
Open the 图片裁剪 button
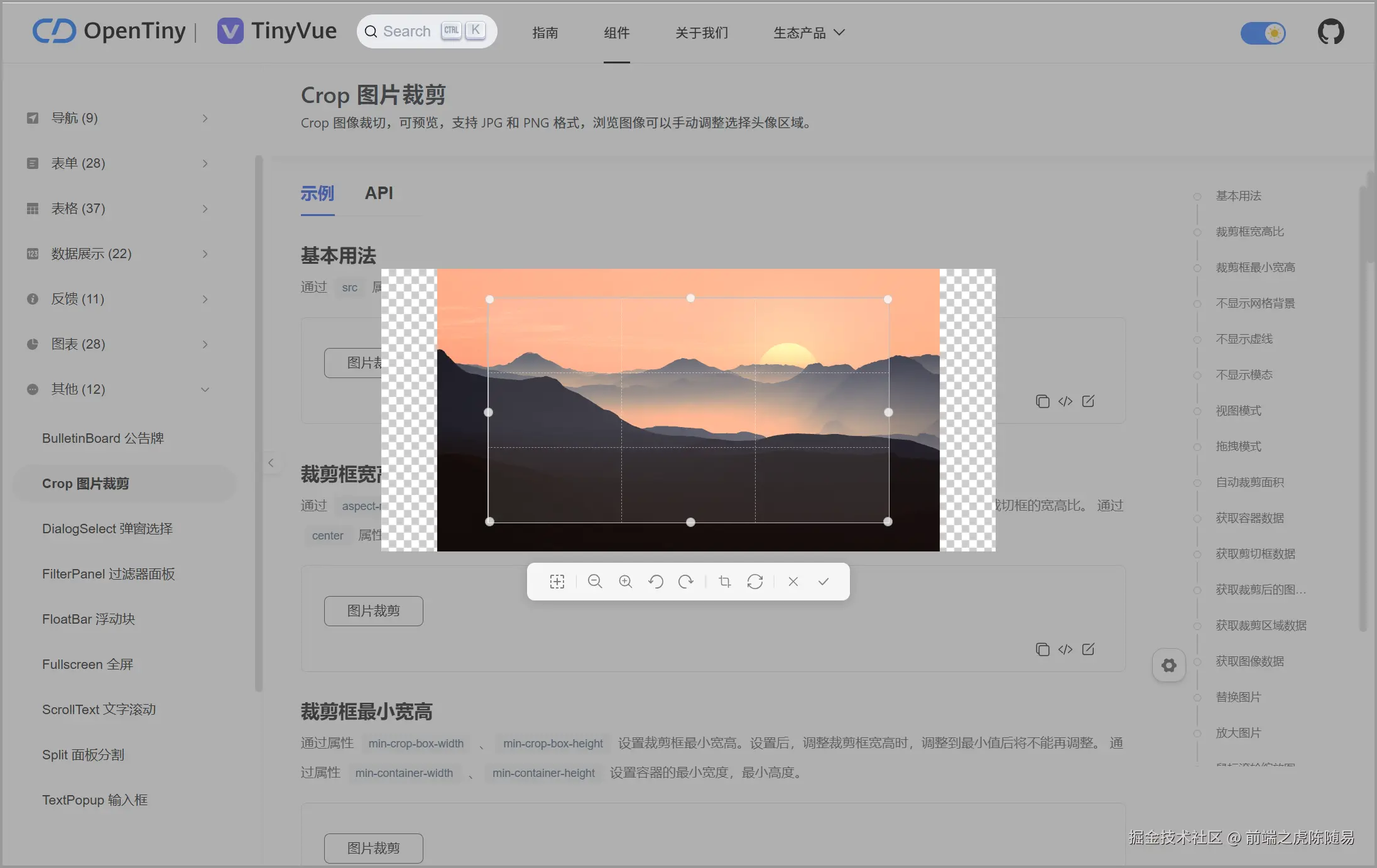click(x=373, y=610)
